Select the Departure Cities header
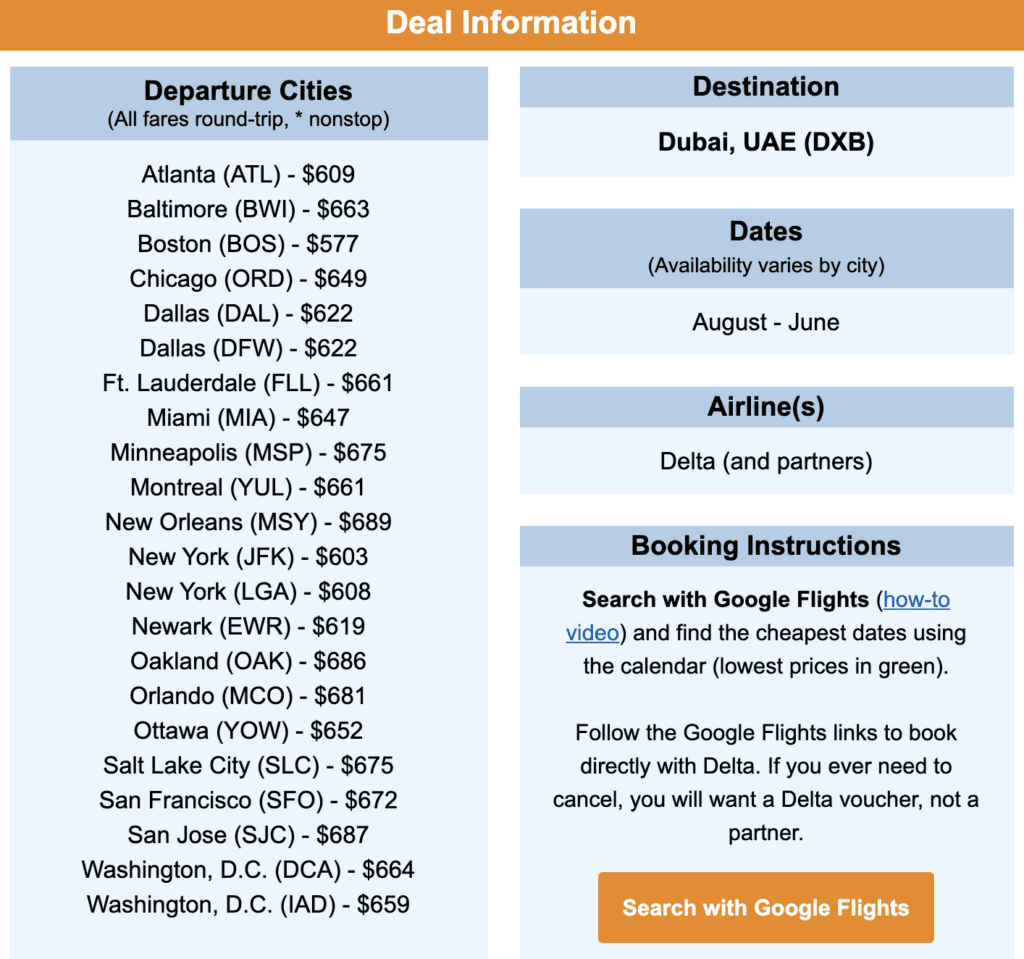This screenshot has height=959, width=1024. click(248, 90)
